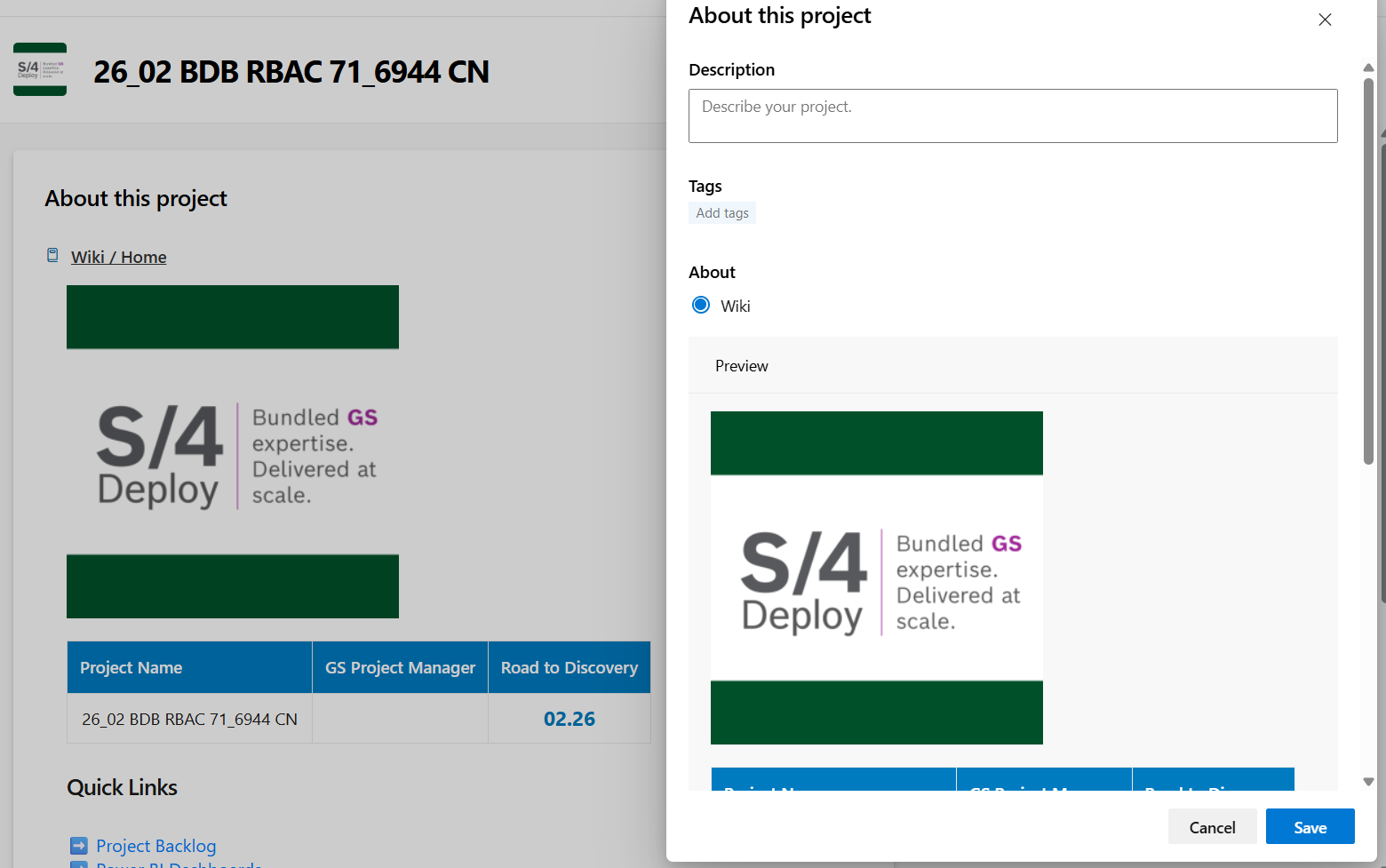Viewport: 1386px width, 868px height.
Task: Click the 26_02 BDB RBAC 71_6944 CN table cell
Action: point(190,719)
